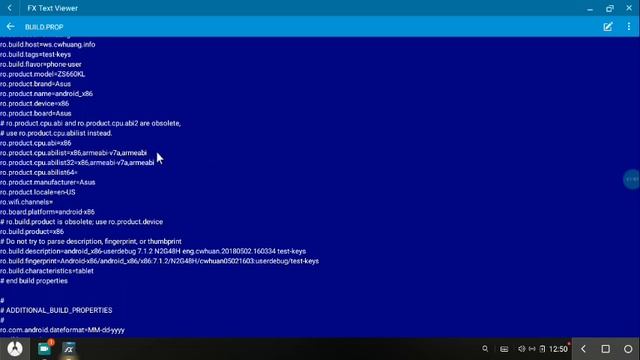Open the FX file explorer taskbar icon
640x360 pixels.
point(69,349)
